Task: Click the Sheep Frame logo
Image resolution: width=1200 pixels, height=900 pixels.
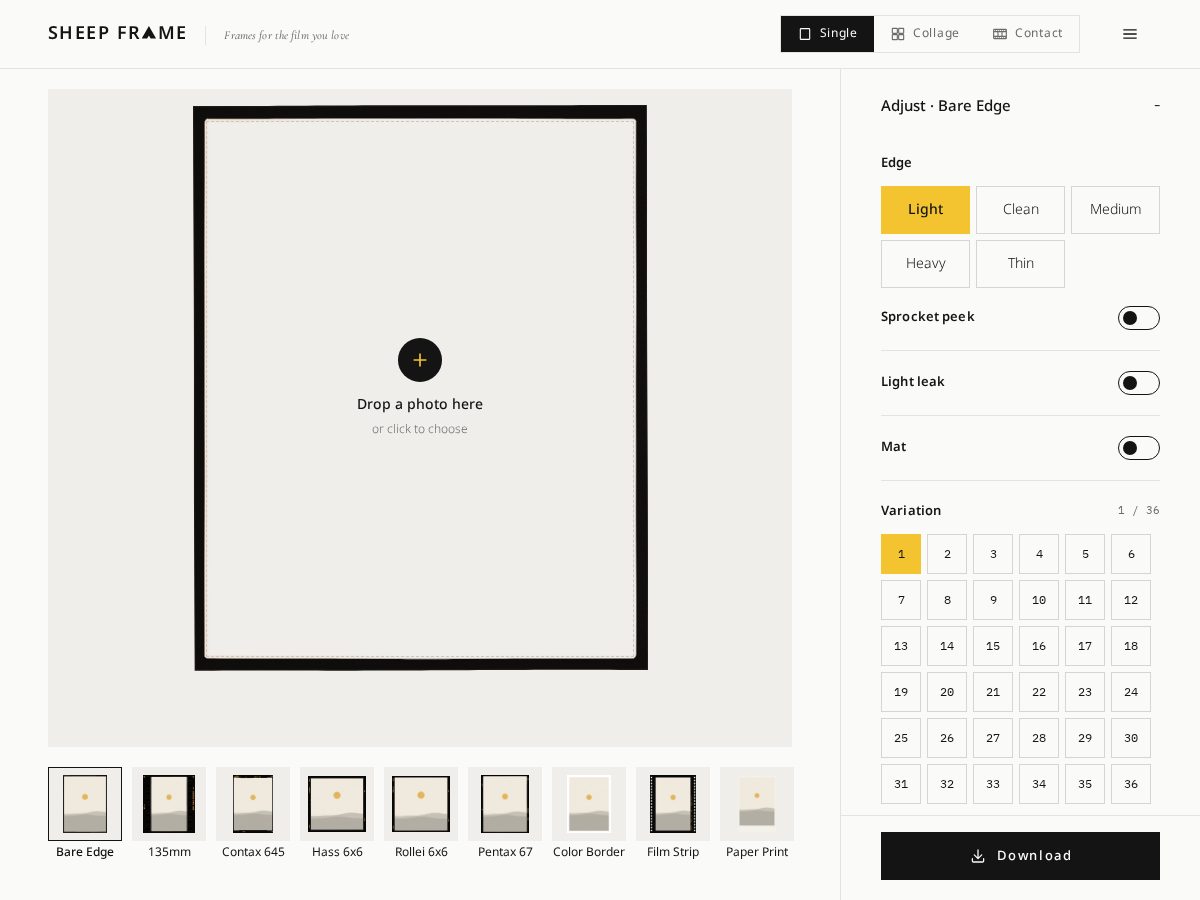Action: (x=117, y=33)
